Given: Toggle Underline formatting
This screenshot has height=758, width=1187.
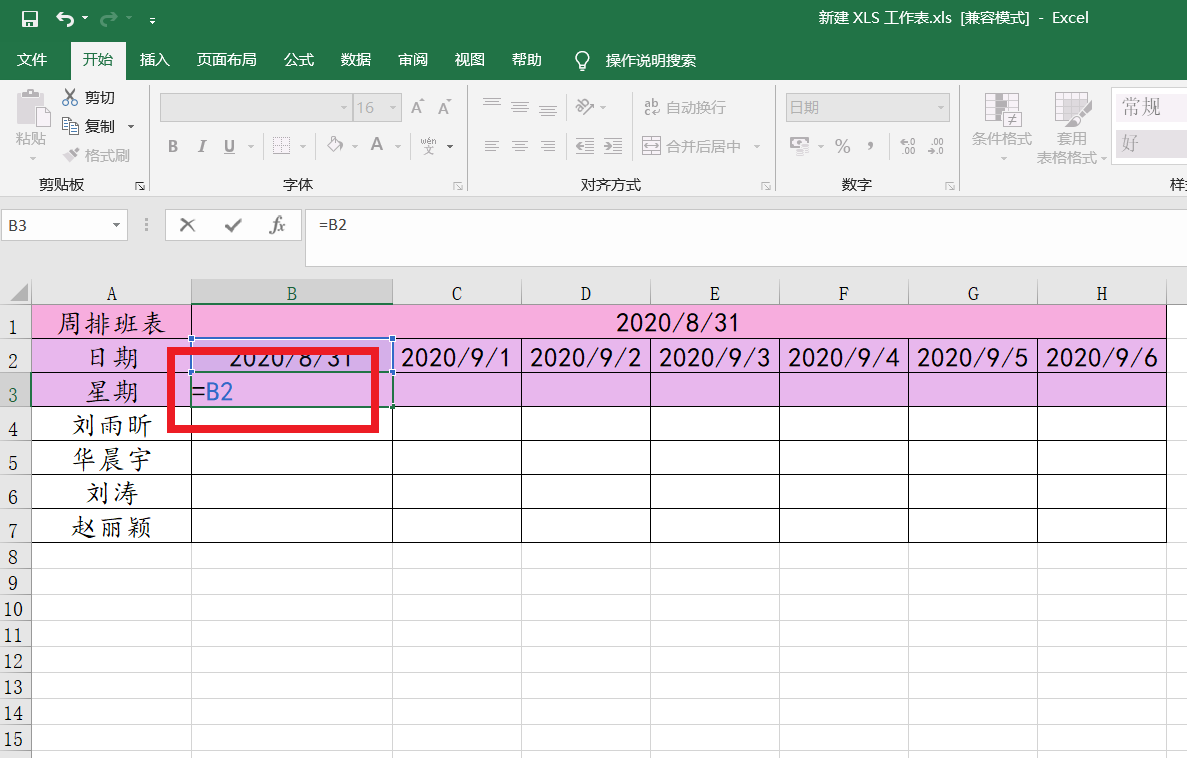Looking at the screenshot, I should [x=229, y=146].
